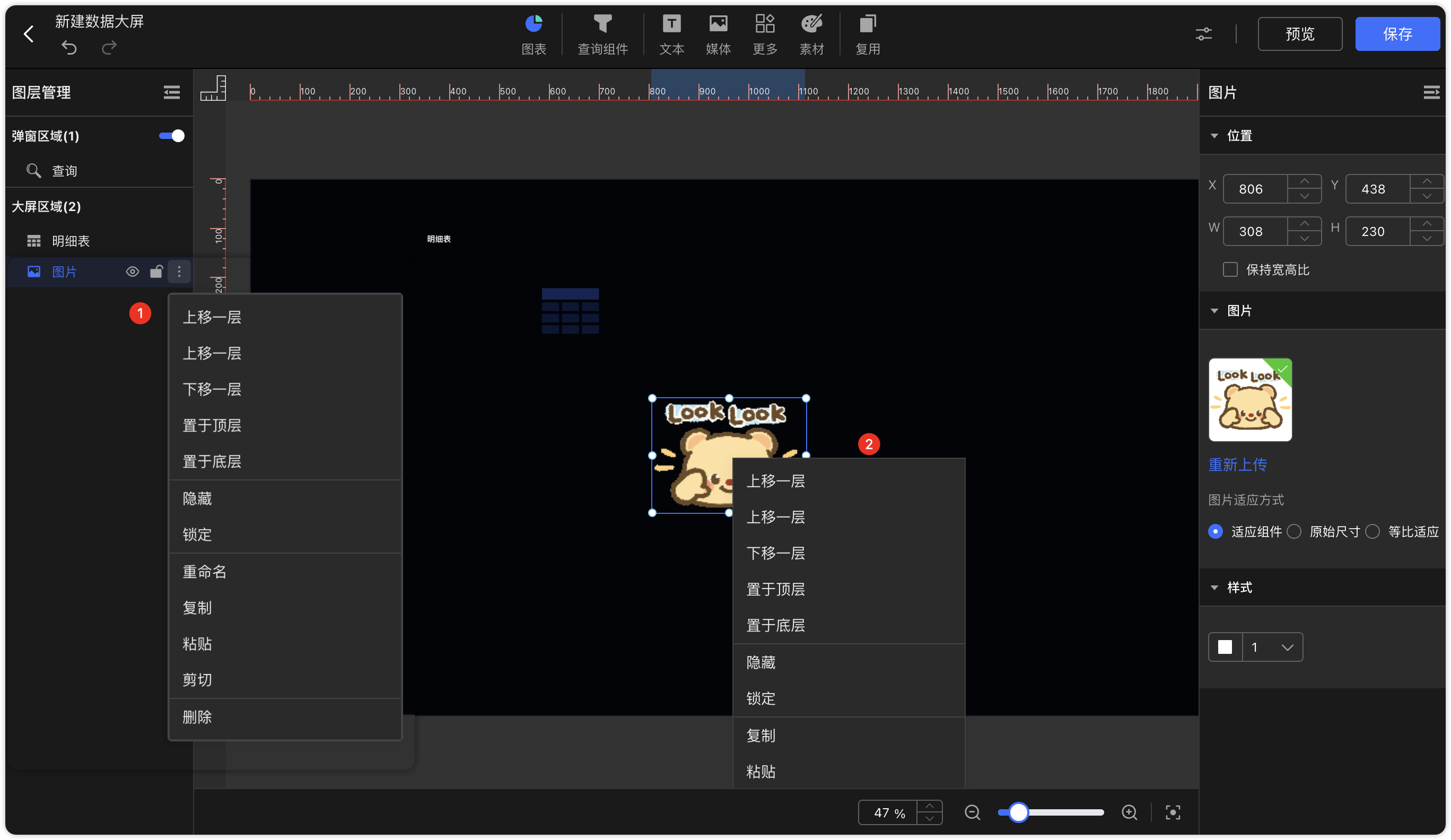Select the 明细表 layer

99,241
